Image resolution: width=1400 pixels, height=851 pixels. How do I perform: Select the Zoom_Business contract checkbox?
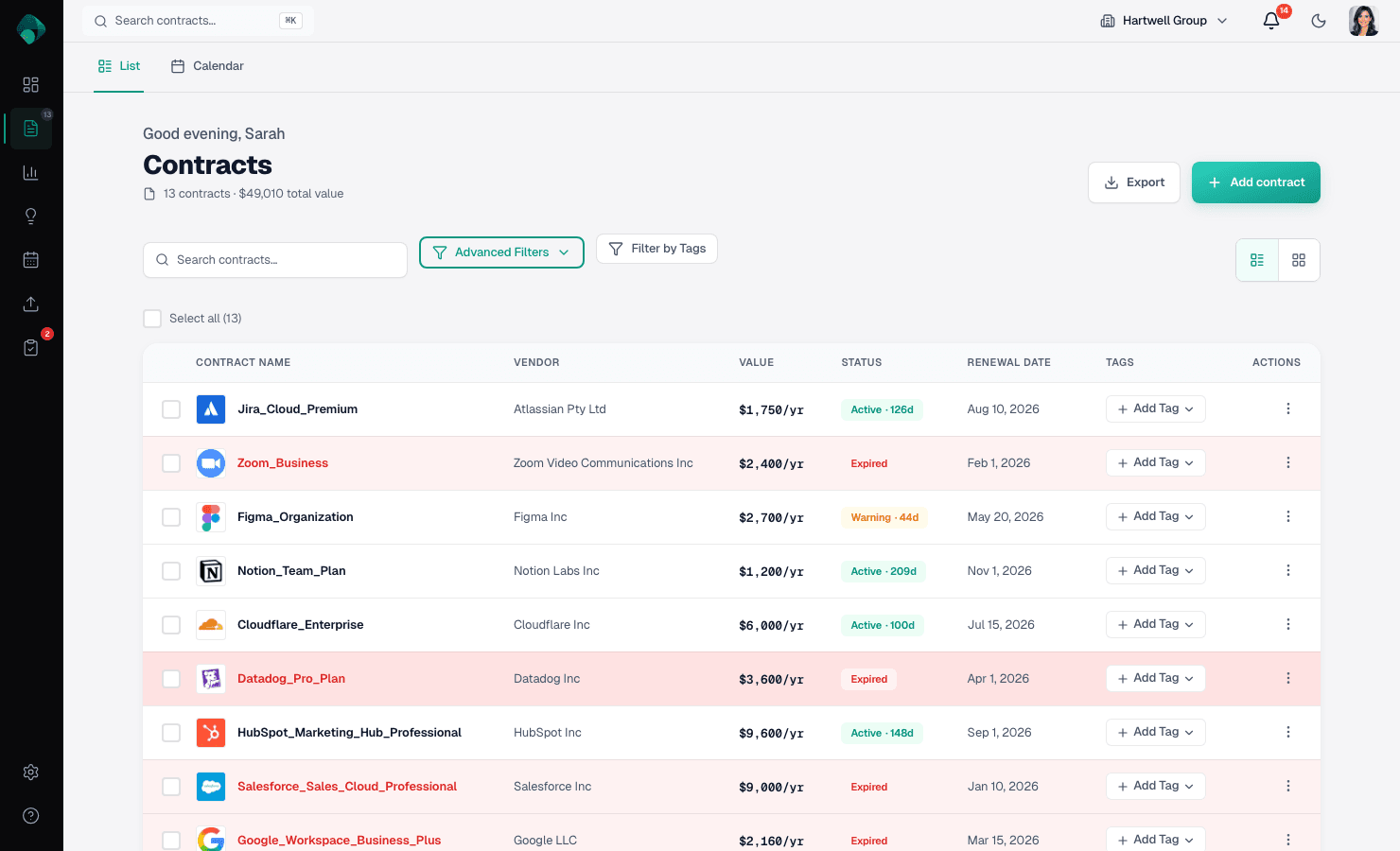[171, 463]
